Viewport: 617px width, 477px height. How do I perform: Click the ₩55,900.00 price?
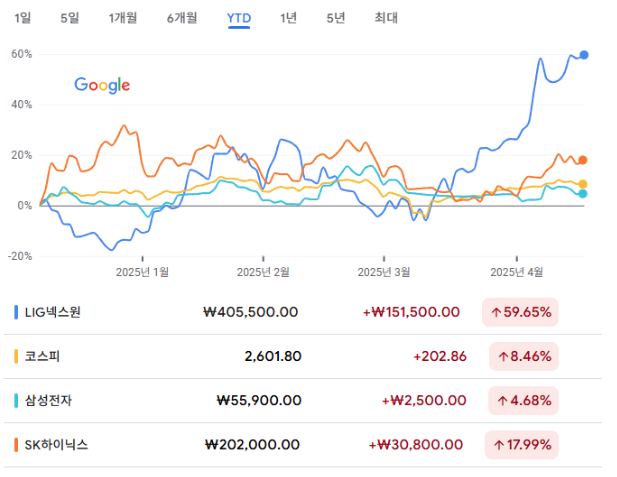pos(259,401)
